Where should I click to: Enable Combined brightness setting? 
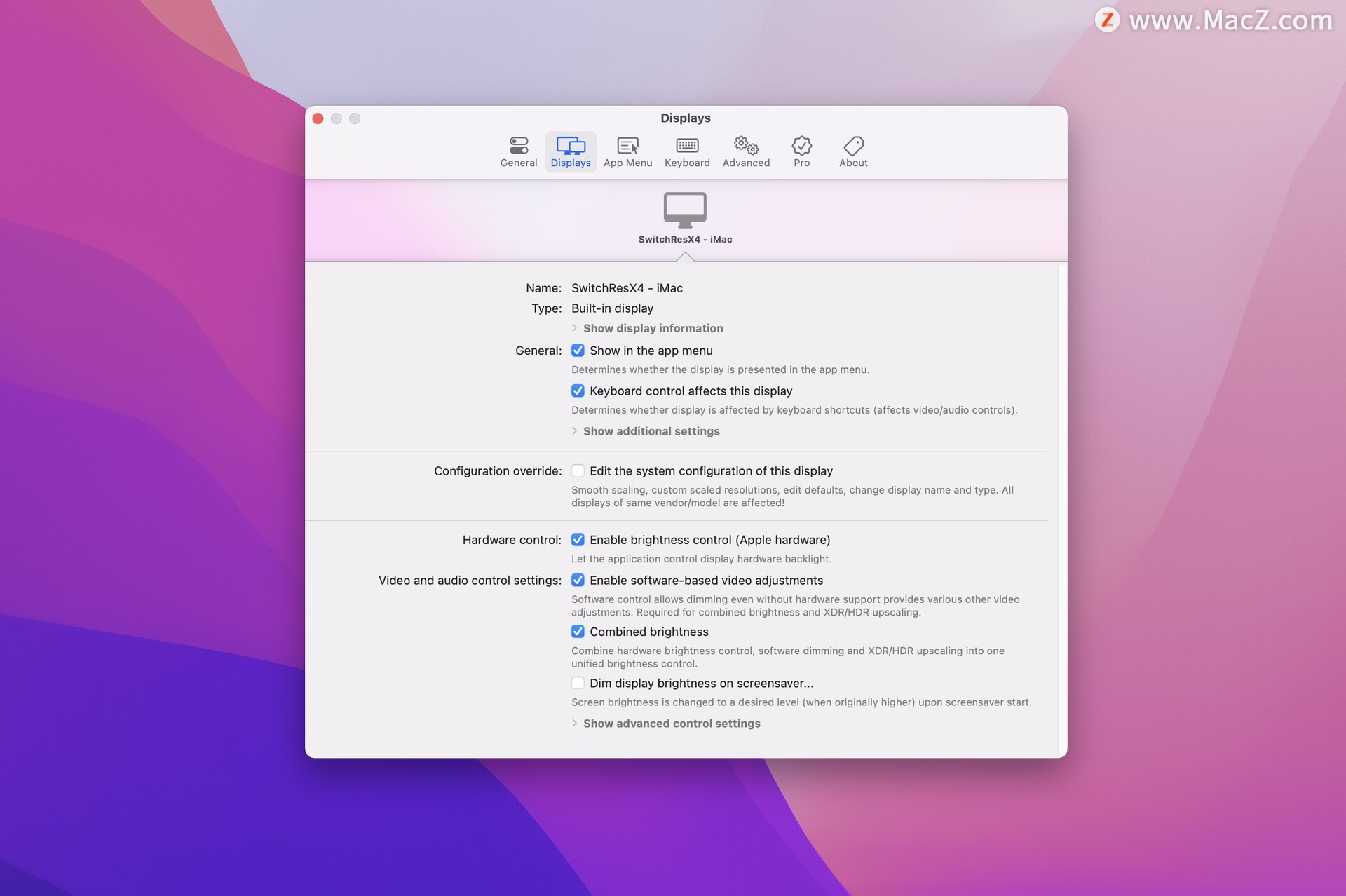pos(577,631)
